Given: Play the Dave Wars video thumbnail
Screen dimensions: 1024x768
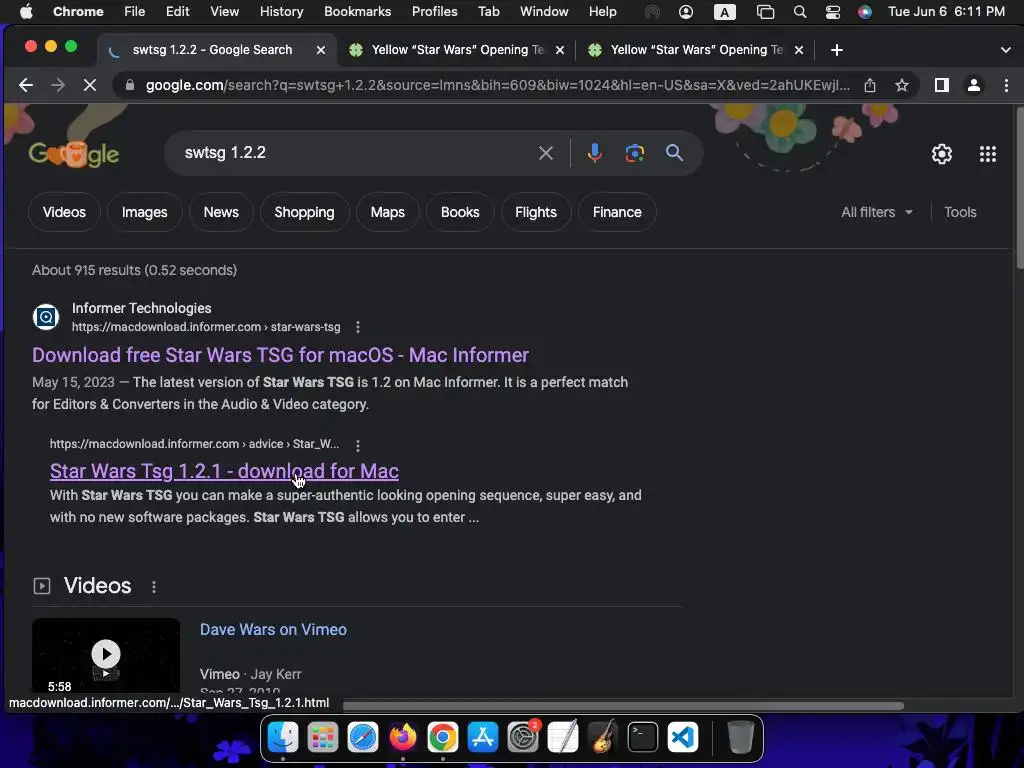Looking at the screenshot, I should 106,655.
